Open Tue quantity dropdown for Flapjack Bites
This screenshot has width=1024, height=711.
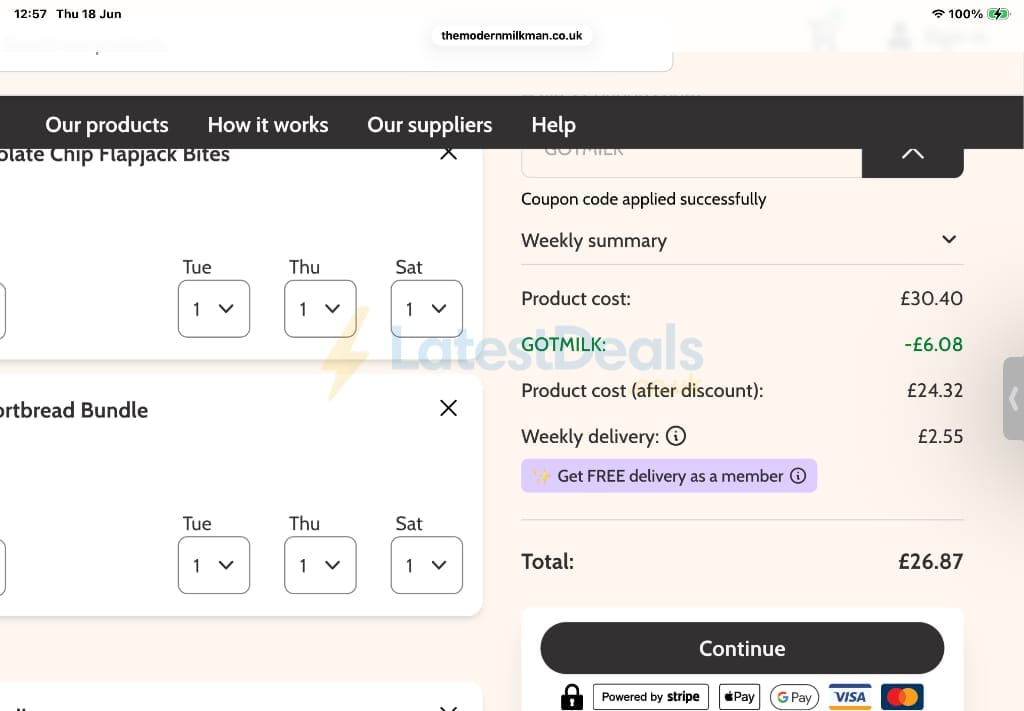coord(214,309)
